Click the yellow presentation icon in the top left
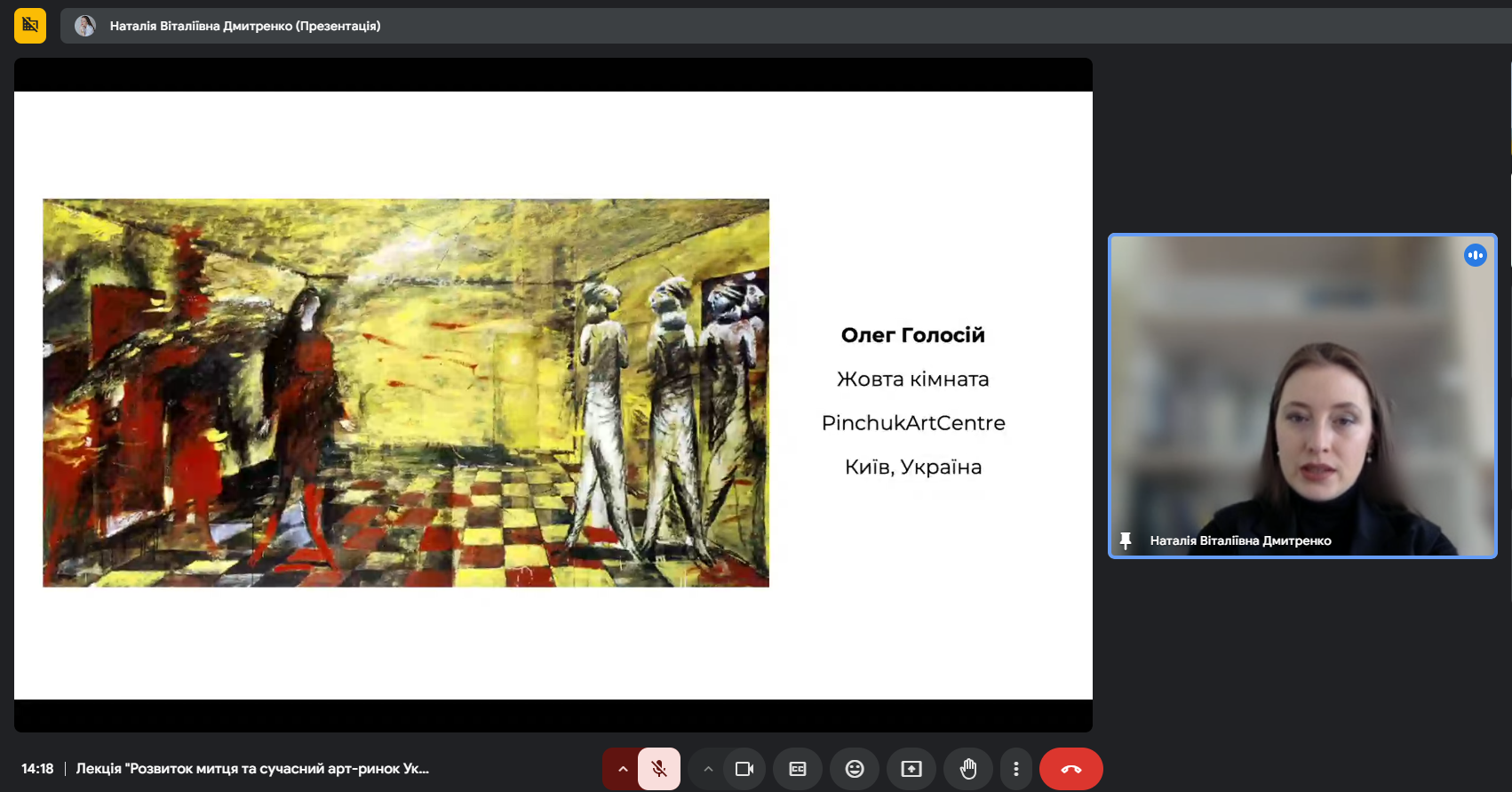 (x=30, y=26)
